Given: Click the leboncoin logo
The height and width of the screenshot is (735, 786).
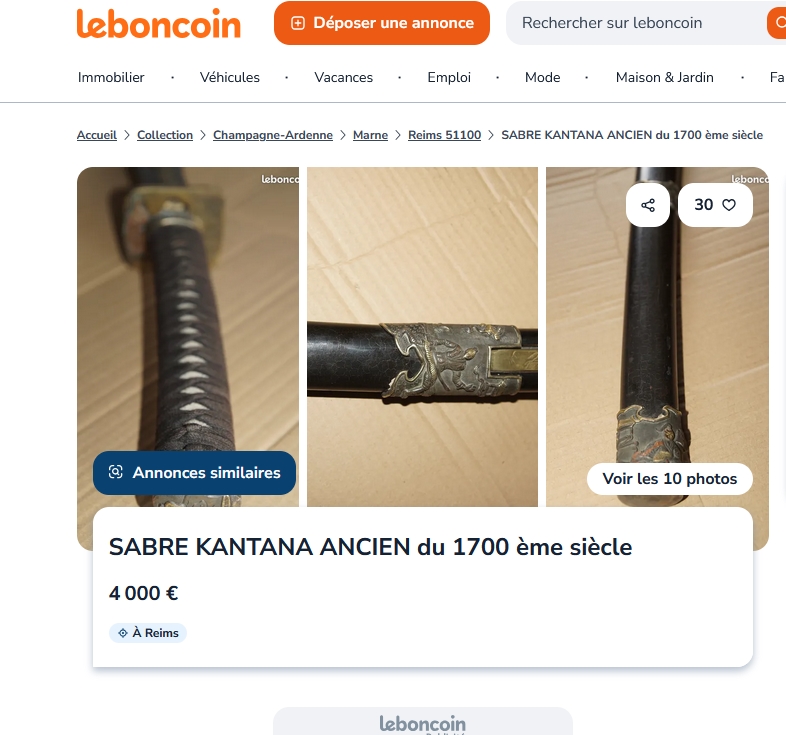Looking at the screenshot, I should click(x=158, y=23).
